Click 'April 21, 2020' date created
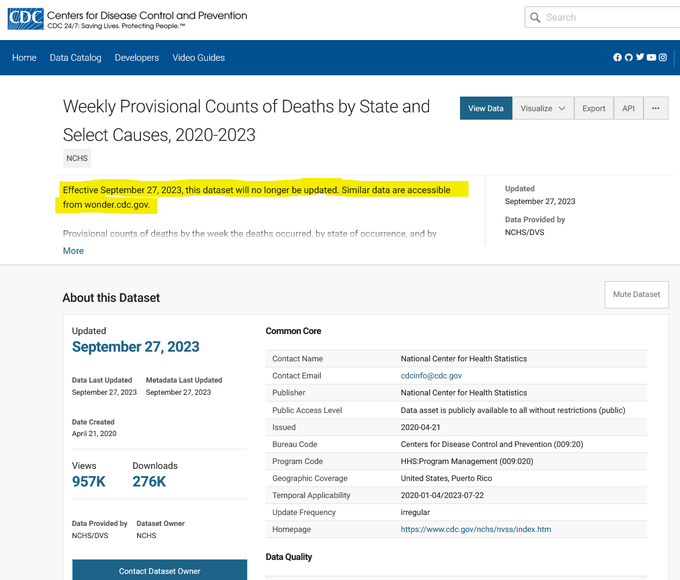 tap(94, 433)
